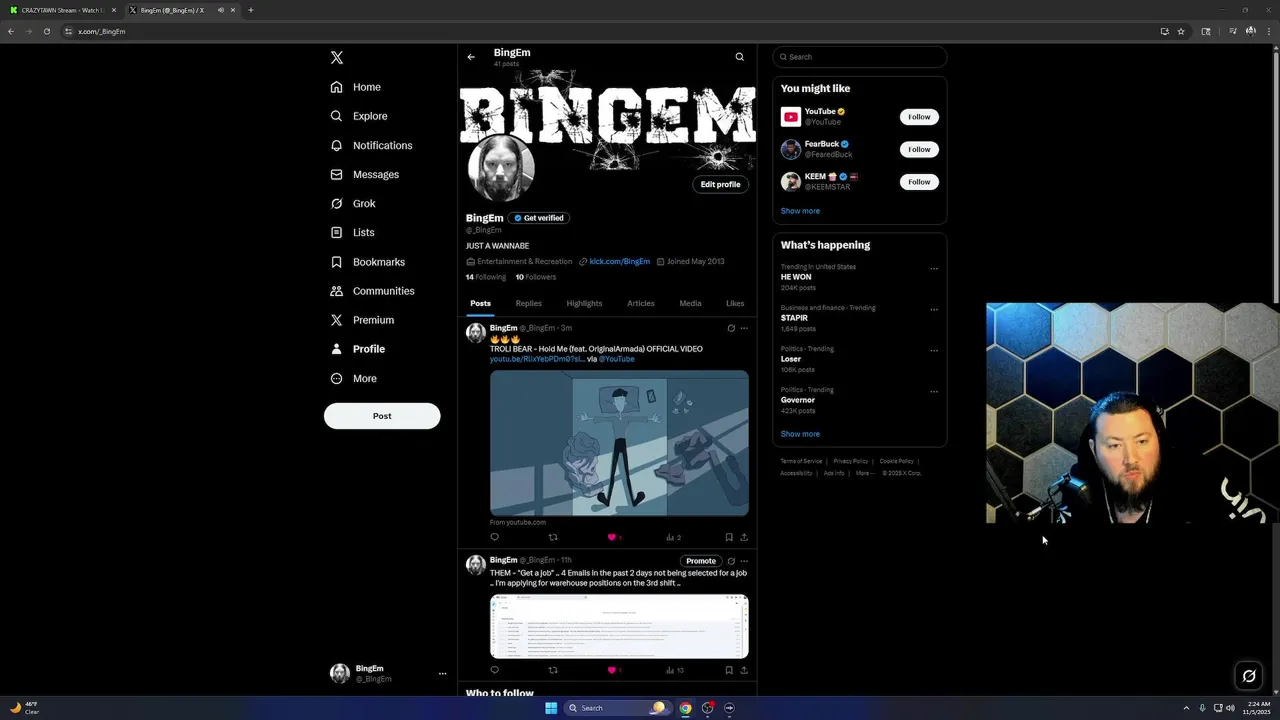Click Grok icon on TROLLBEAR post

(731, 328)
